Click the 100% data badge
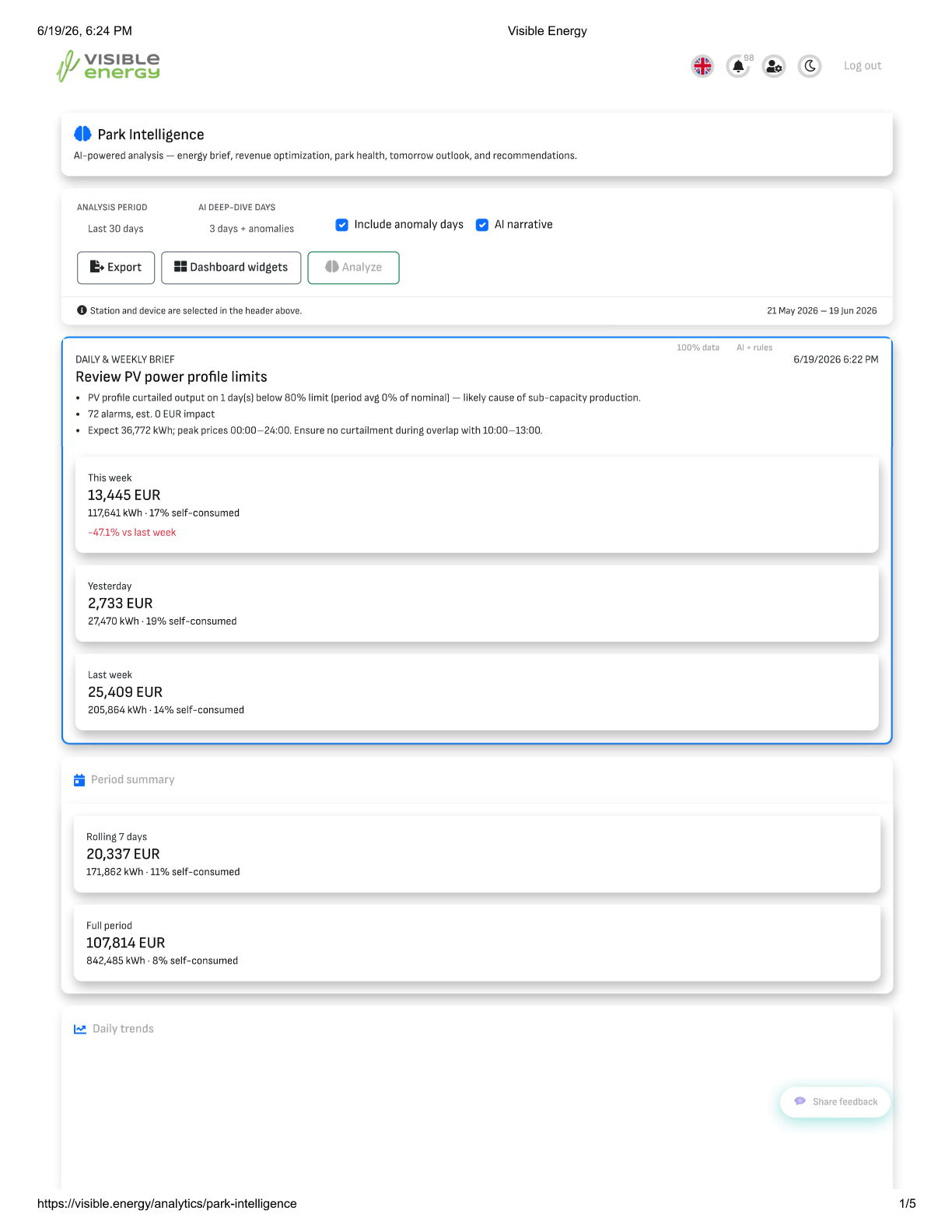Screen dimensions: 952x1232 tap(698, 348)
